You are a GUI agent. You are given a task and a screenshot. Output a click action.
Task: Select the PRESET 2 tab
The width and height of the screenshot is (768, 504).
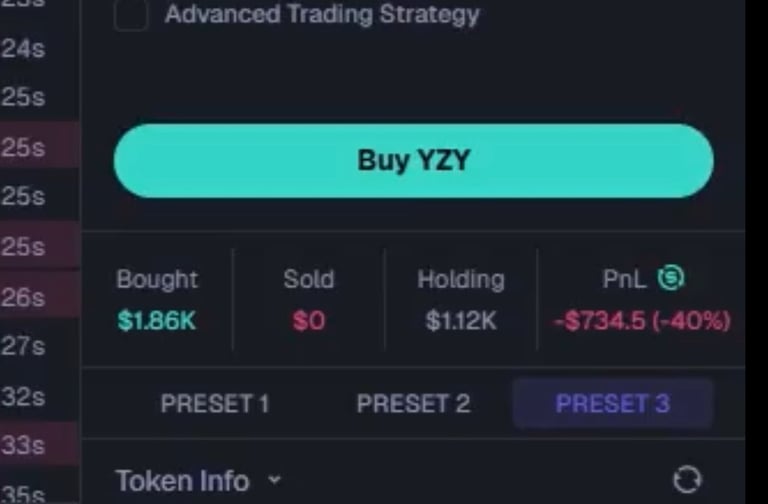(x=412, y=404)
